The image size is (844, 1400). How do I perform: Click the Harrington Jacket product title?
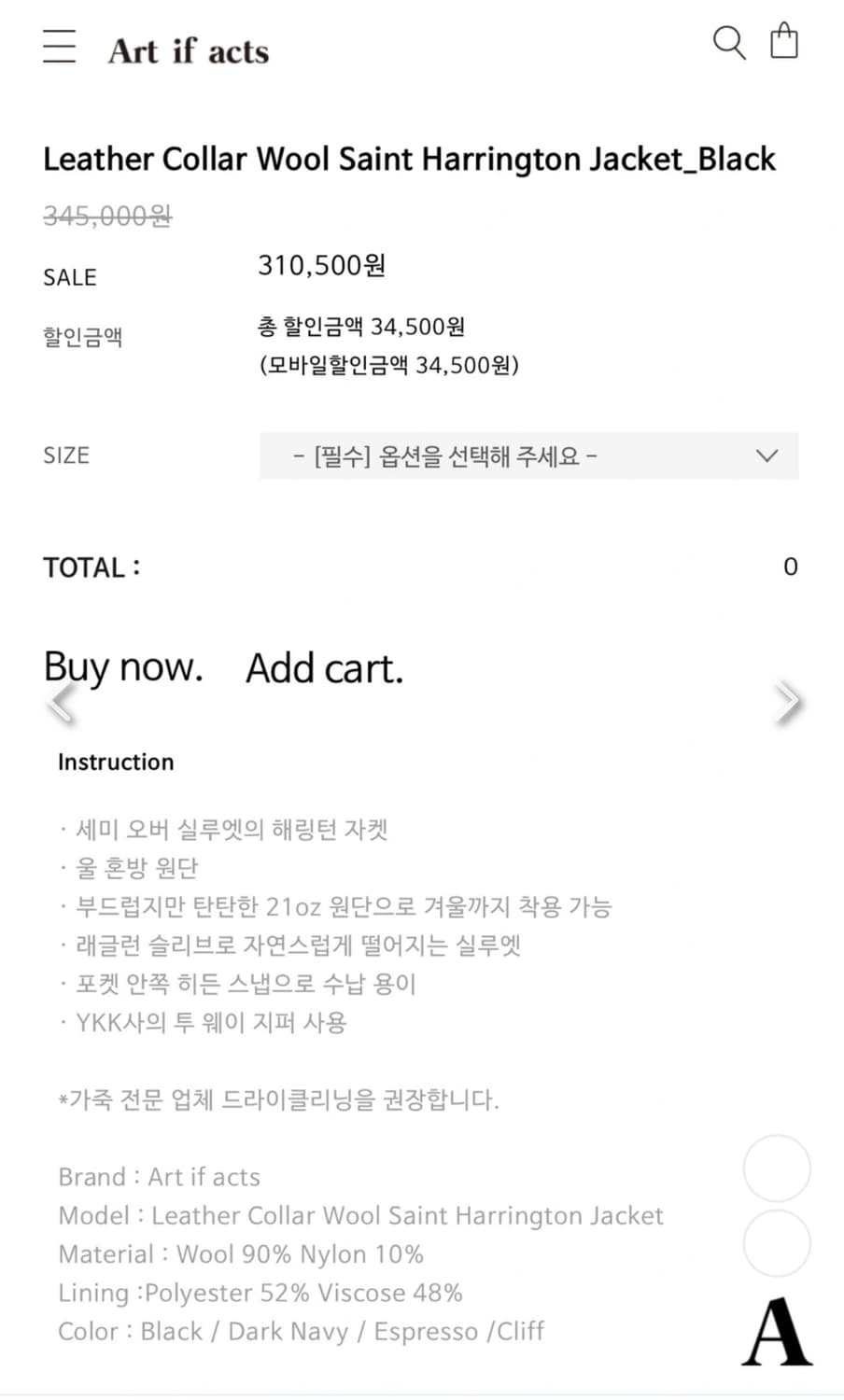coord(409,160)
